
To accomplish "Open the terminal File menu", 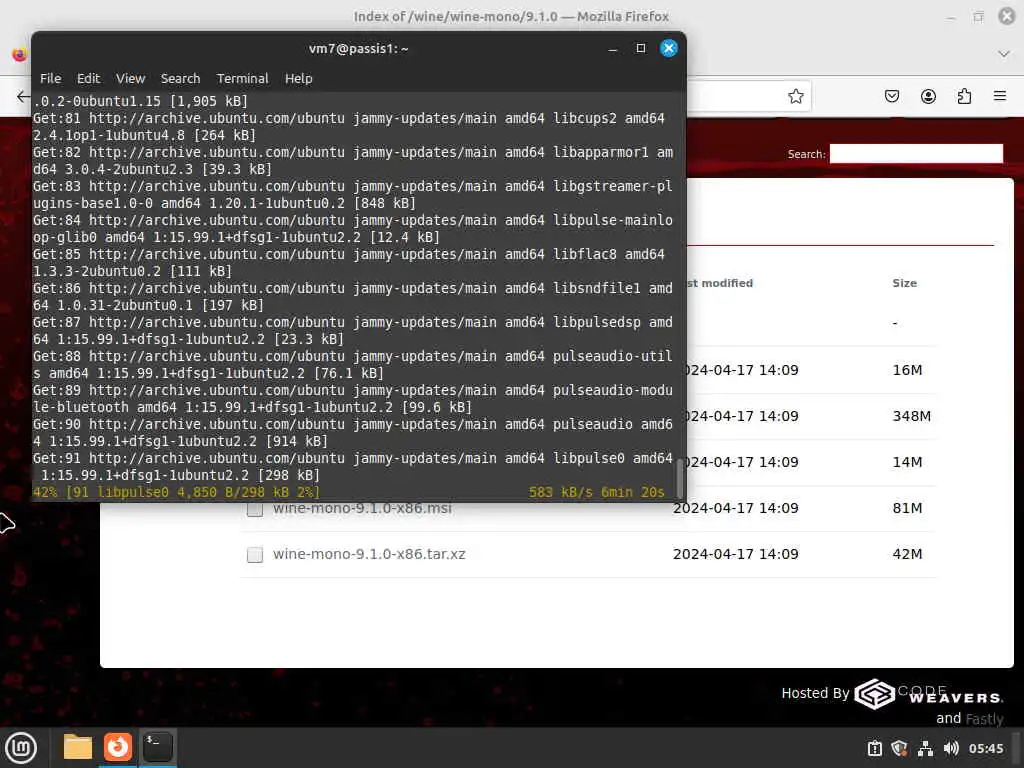I will pyautogui.click(x=50, y=78).
